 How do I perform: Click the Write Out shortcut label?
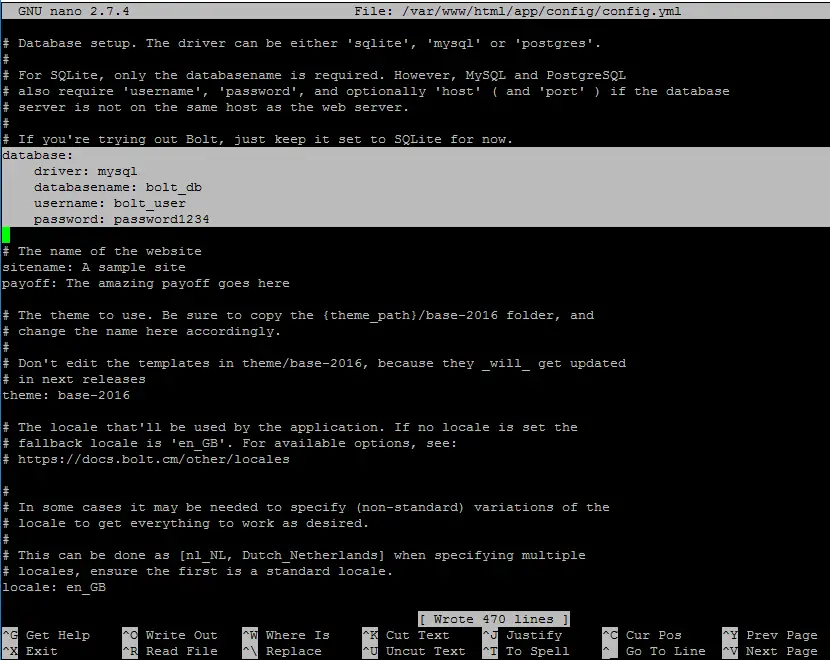[x=182, y=635]
